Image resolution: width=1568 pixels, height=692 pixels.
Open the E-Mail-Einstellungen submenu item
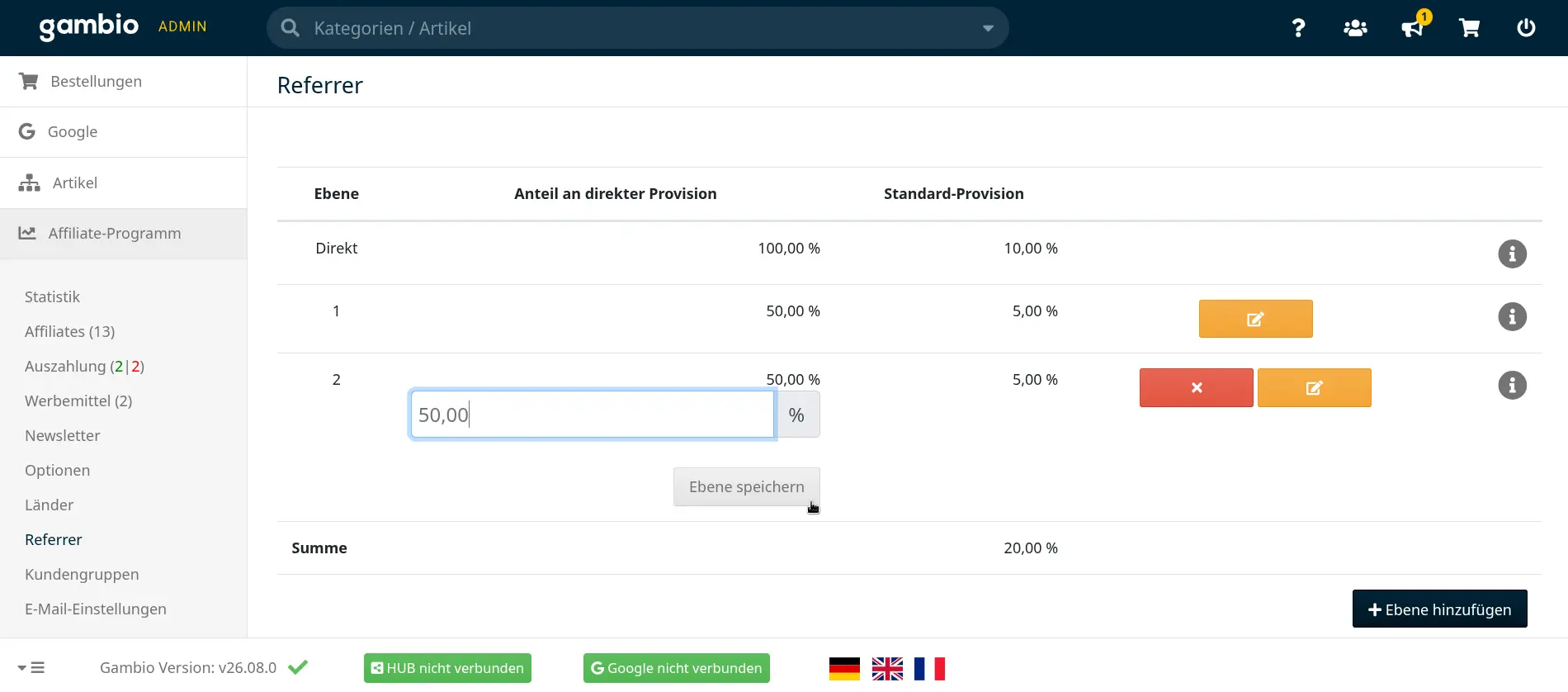[x=96, y=609]
